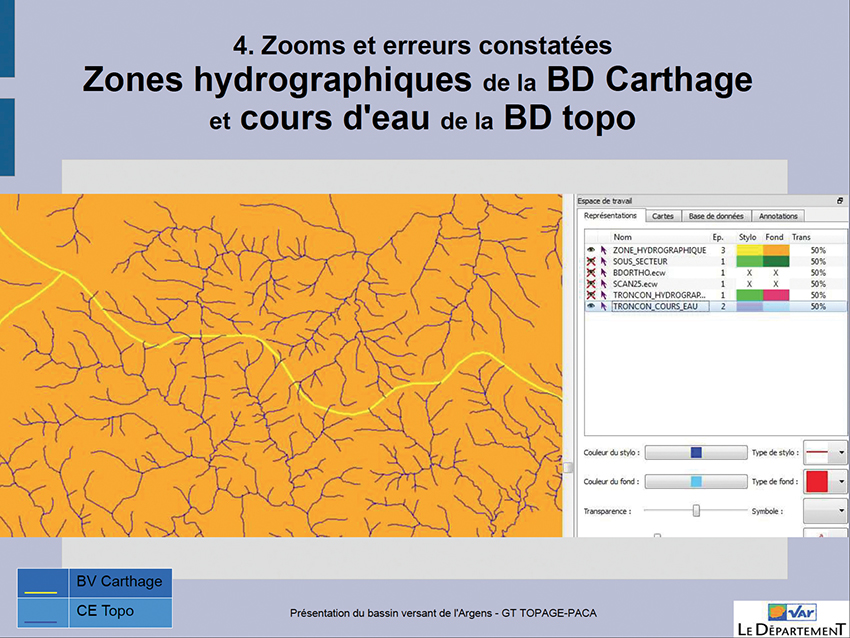Click the Ep. column header

[x=718, y=237]
